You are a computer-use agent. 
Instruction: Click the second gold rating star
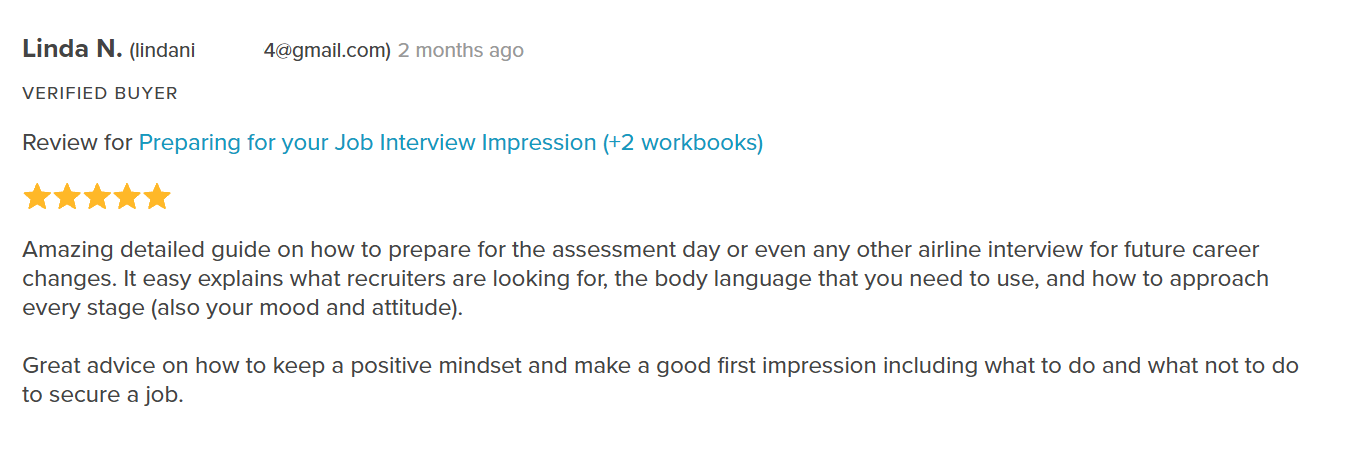pos(67,197)
